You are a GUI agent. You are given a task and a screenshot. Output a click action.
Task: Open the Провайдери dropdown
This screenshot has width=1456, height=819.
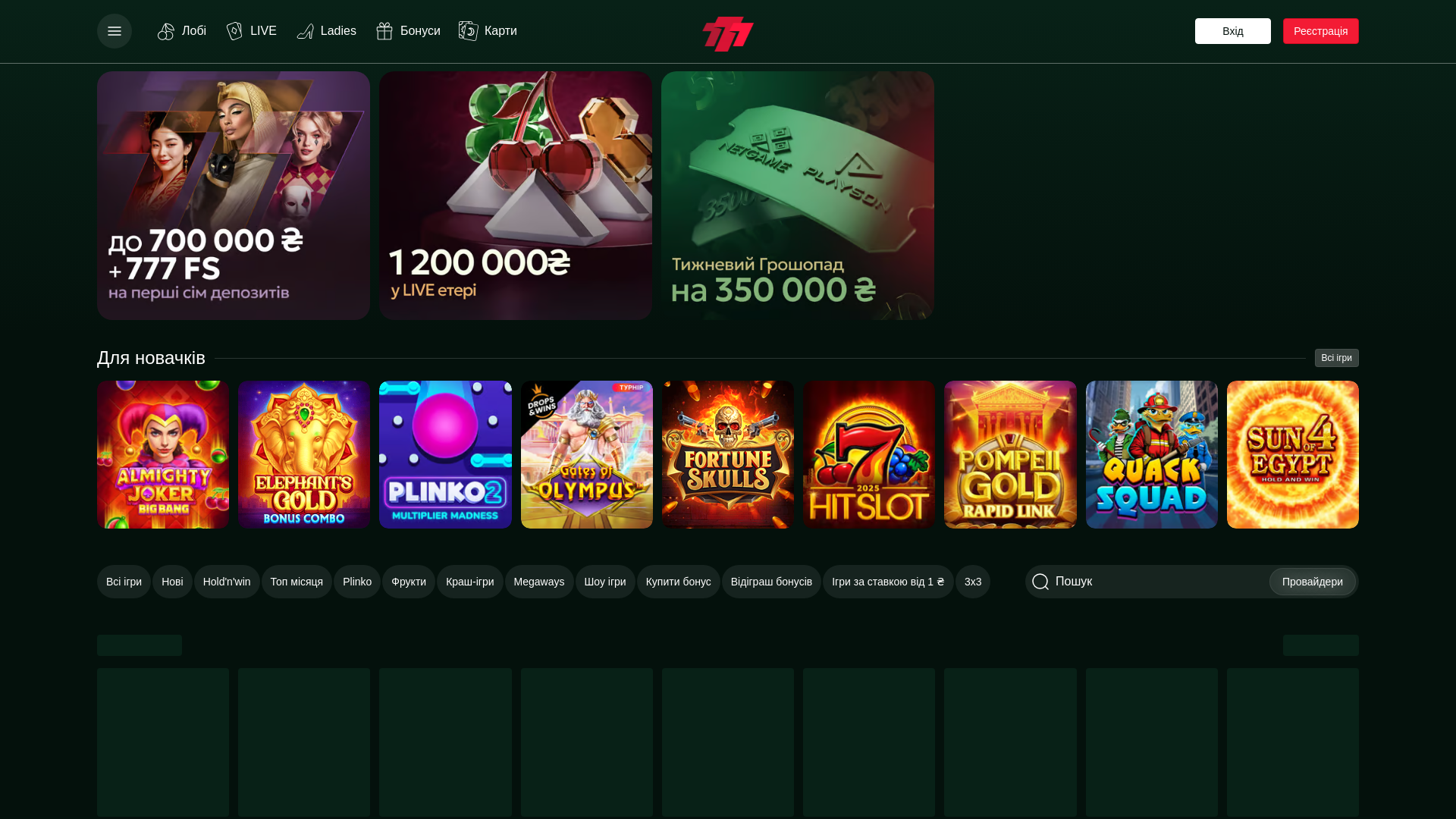(1313, 582)
